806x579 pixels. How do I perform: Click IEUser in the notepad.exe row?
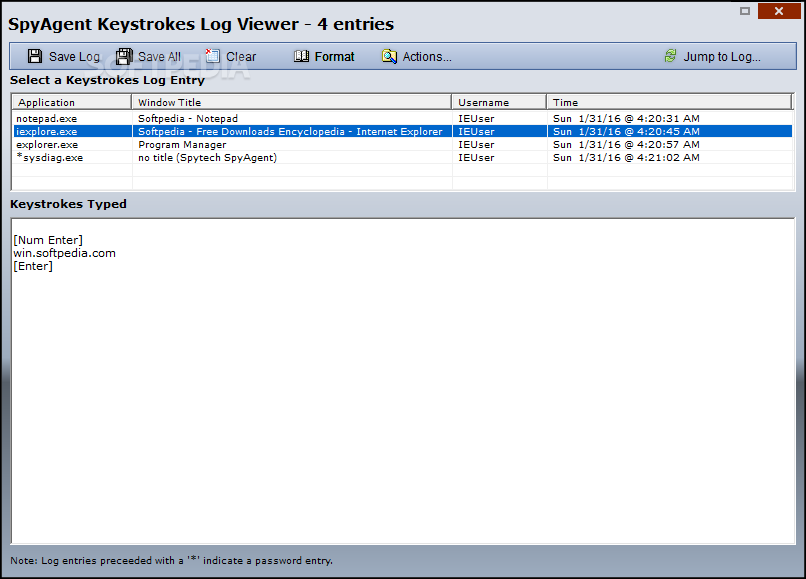[x=476, y=118]
